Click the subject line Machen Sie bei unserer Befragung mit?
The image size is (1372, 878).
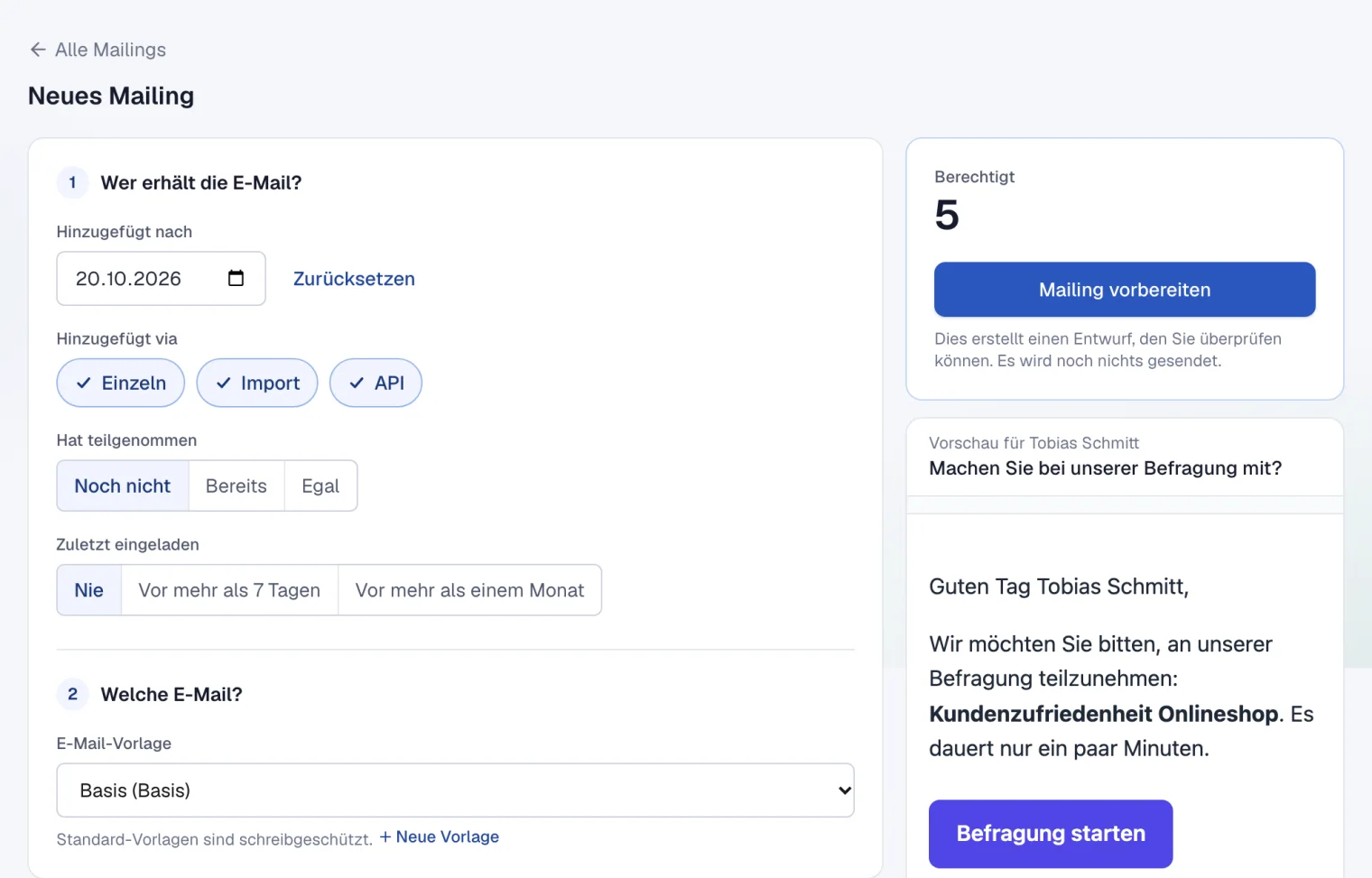(1105, 468)
